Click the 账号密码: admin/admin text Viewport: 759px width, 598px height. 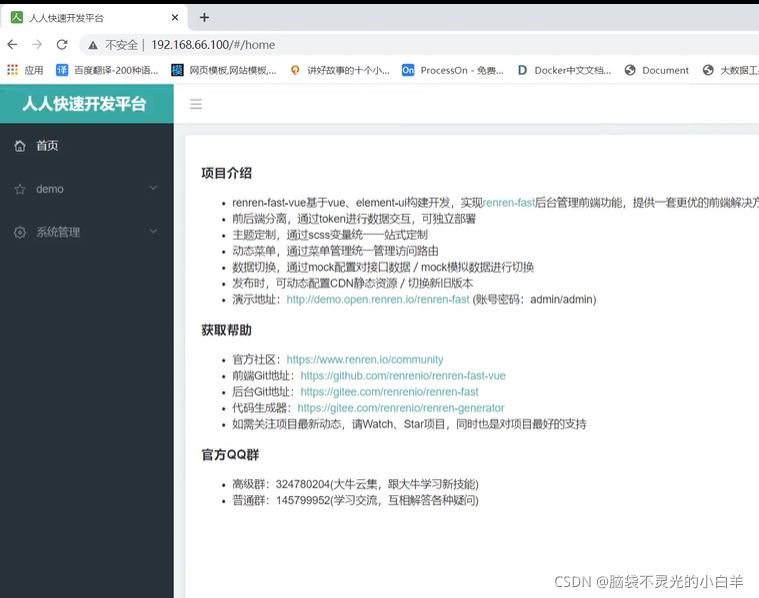pyautogui.click(x=534, y=299)
